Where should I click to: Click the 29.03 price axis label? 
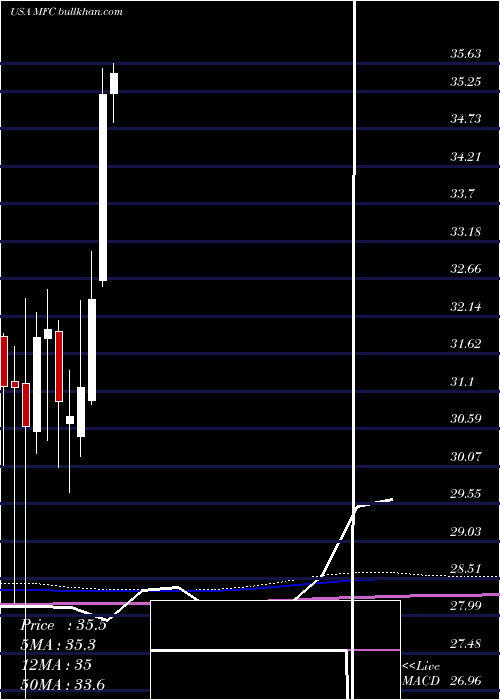pos(466,532)
